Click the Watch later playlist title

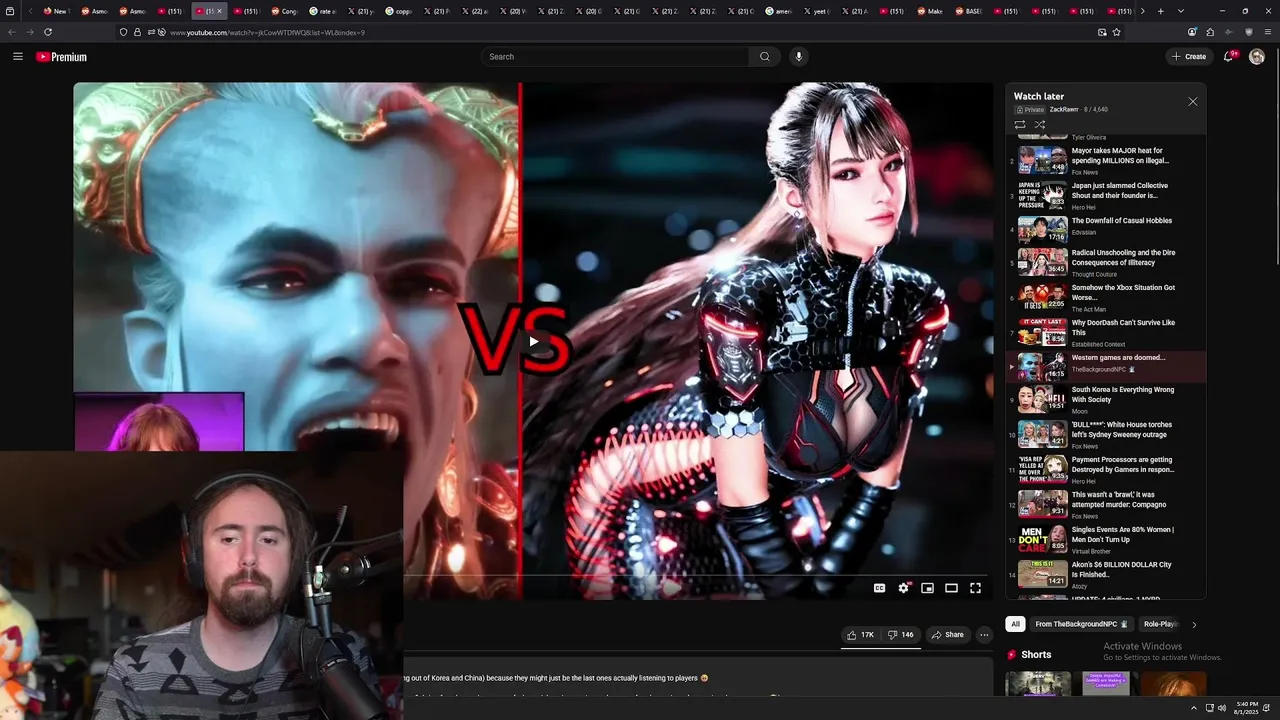coord(1039,97)
